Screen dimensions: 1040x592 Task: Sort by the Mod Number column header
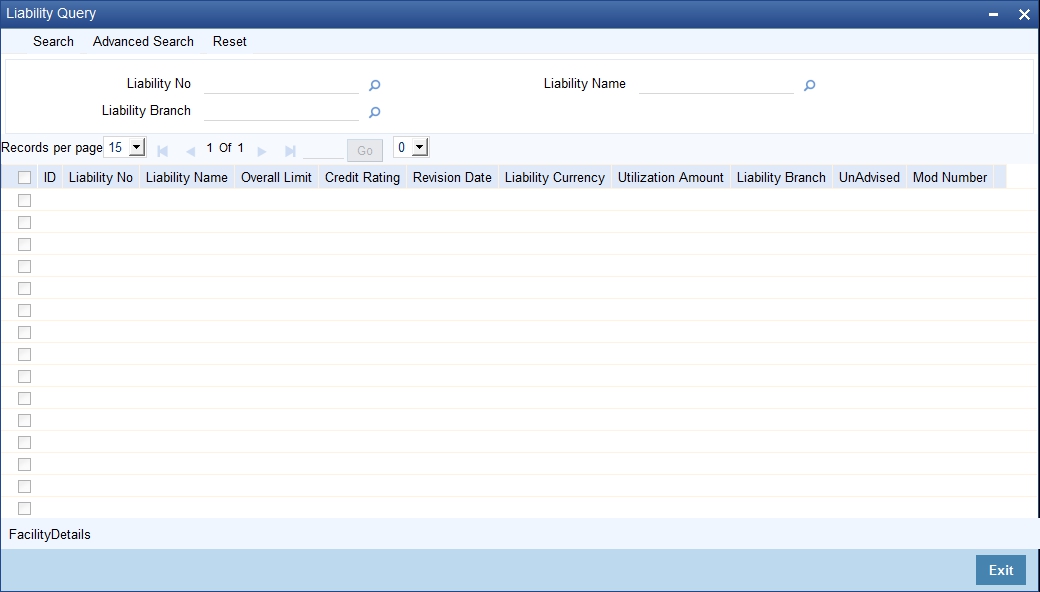[950, 178]
